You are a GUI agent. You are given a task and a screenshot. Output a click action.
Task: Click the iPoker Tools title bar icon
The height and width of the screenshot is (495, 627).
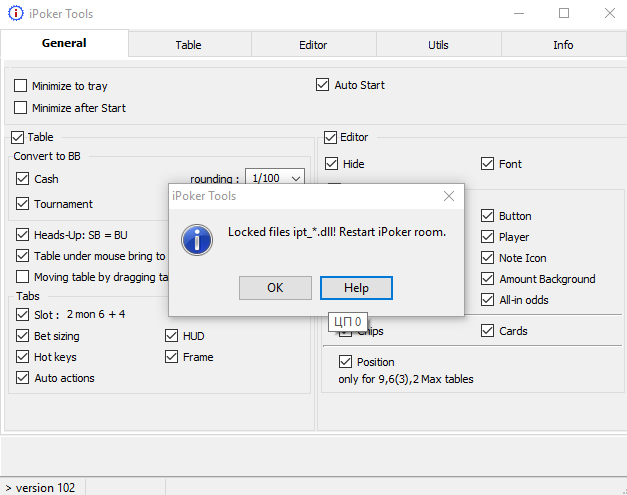(x=15, y=14)
